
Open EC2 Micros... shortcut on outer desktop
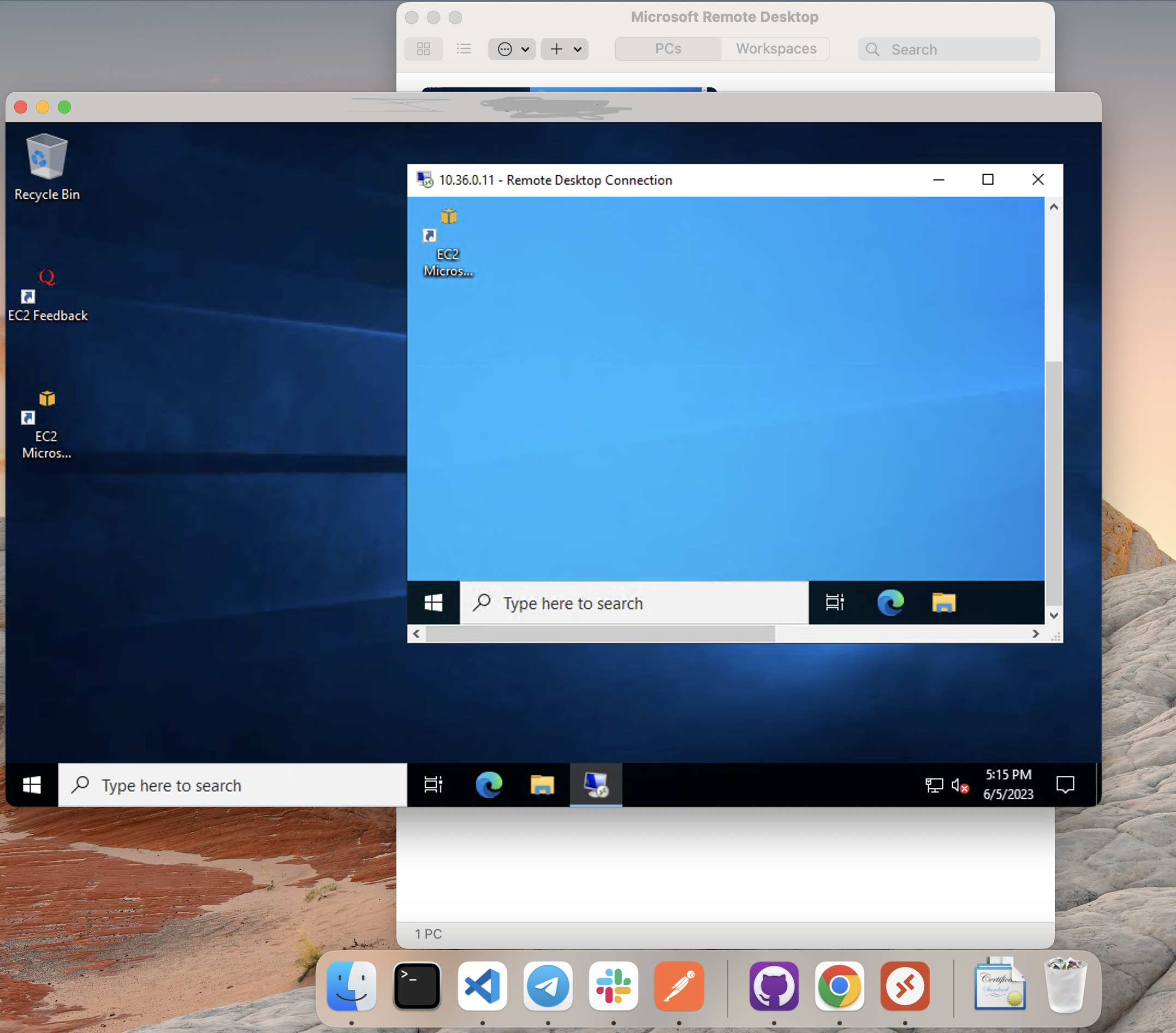[46, 425]
